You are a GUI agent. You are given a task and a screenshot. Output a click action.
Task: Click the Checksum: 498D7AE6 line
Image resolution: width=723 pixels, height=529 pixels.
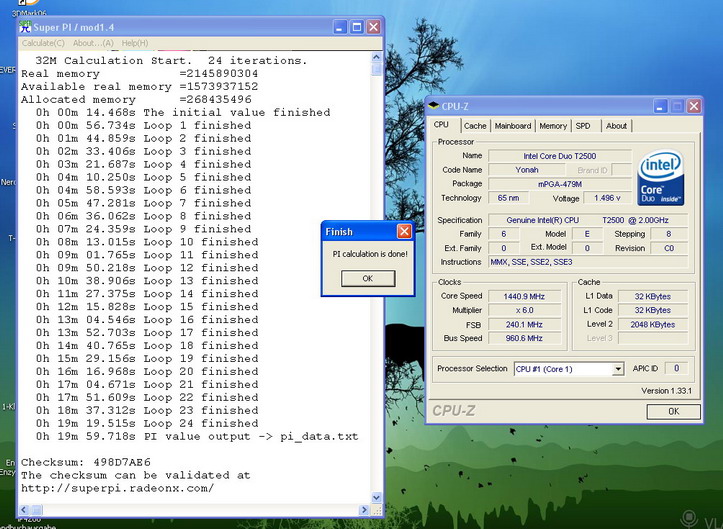[86, 462]
